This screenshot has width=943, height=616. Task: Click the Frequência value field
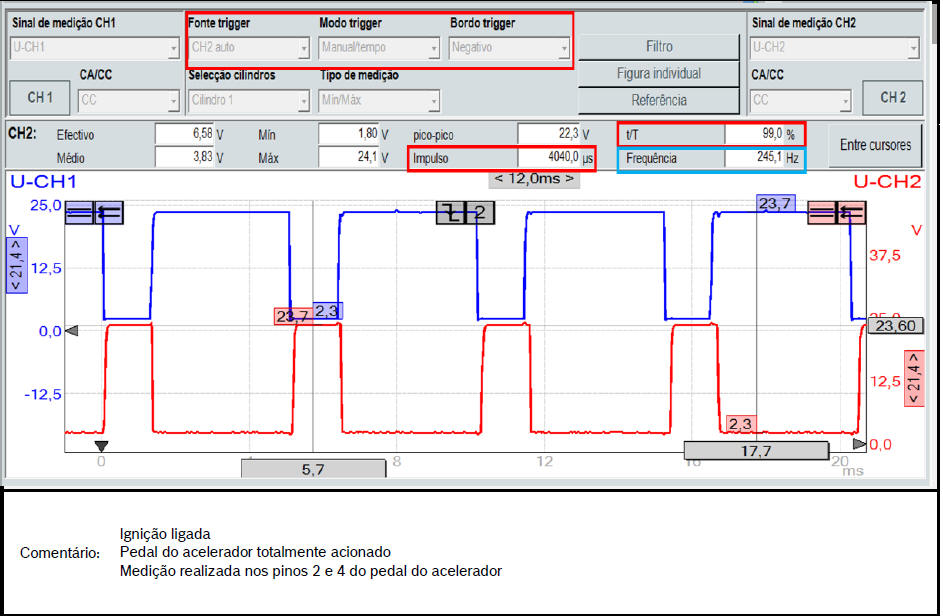tap(764, 158)
